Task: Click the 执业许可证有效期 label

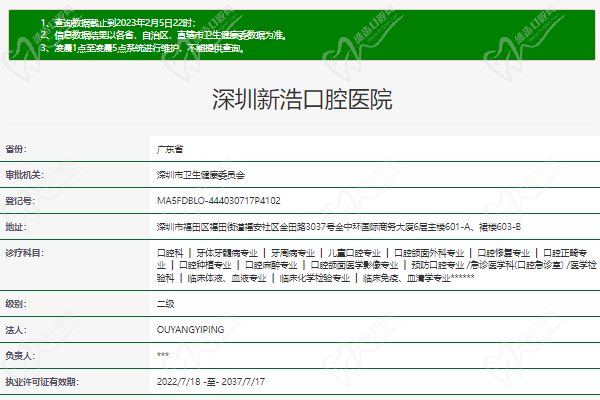Action: coord(42,382)
